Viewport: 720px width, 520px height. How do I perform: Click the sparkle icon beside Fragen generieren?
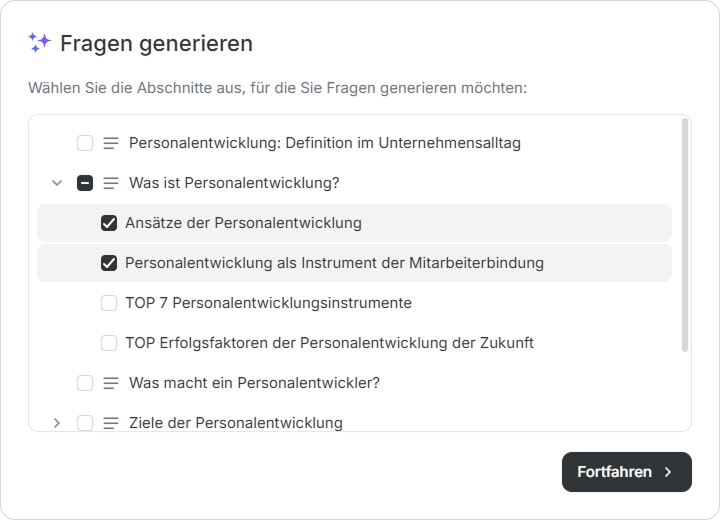coord(40,42)
